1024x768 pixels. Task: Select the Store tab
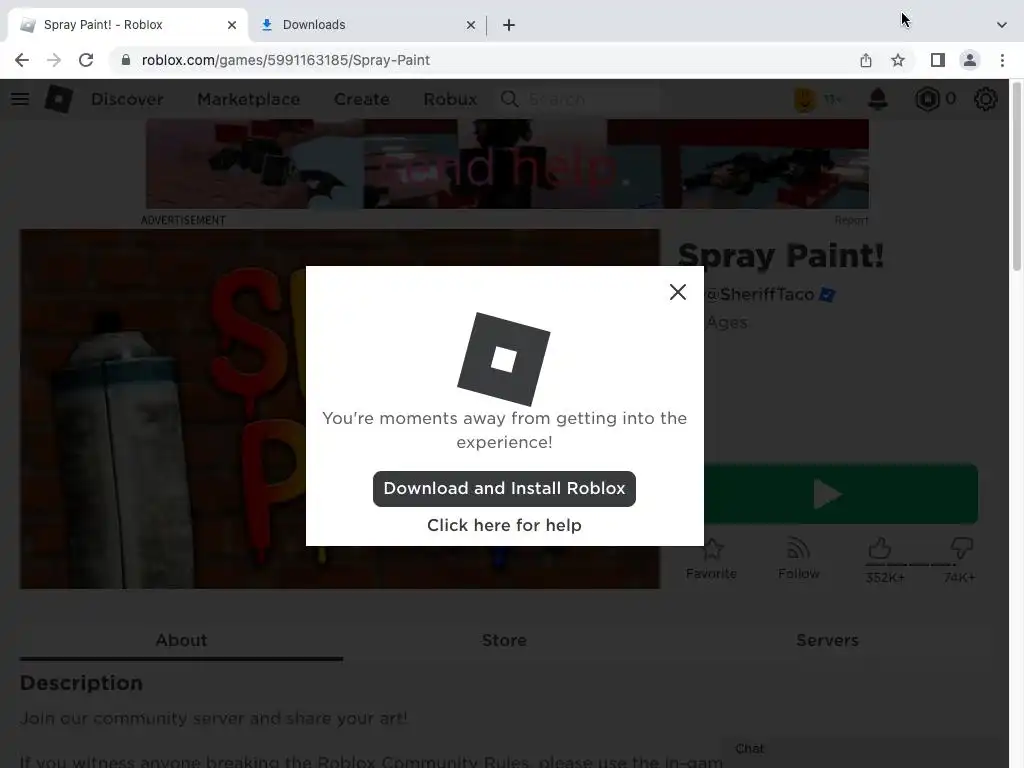pos(504,641)
